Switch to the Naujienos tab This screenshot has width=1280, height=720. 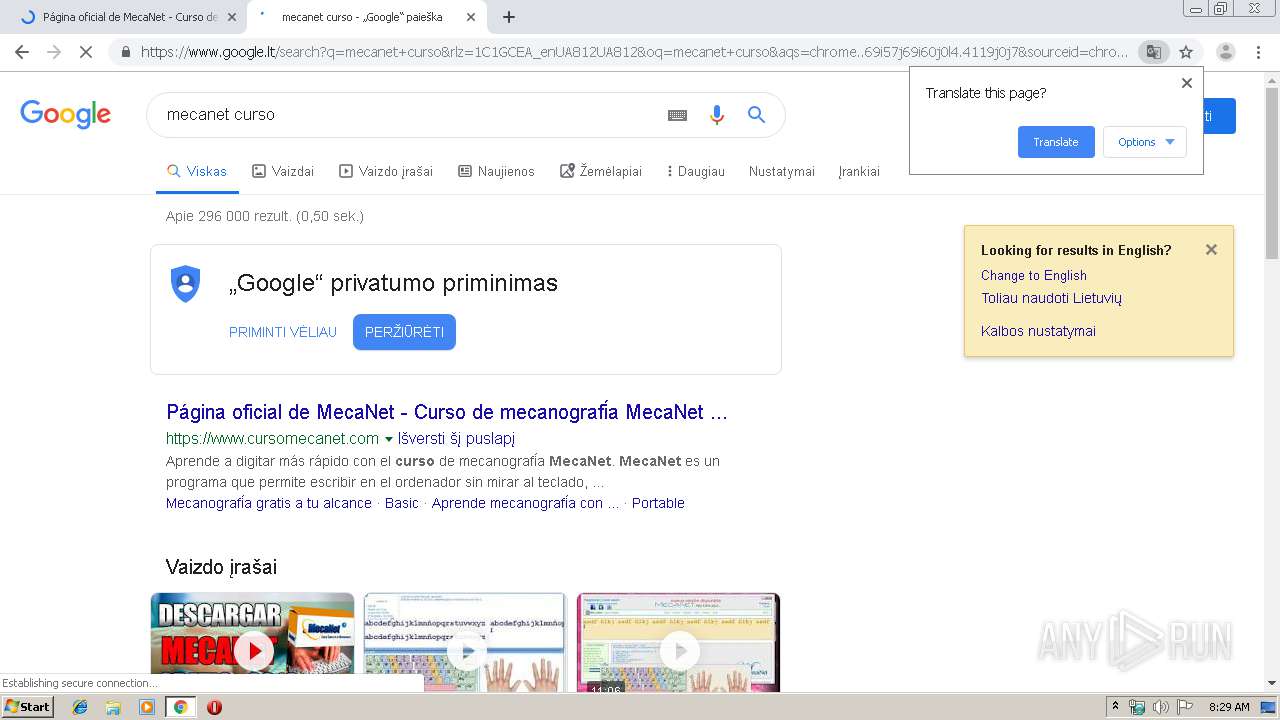pos(496,171)
